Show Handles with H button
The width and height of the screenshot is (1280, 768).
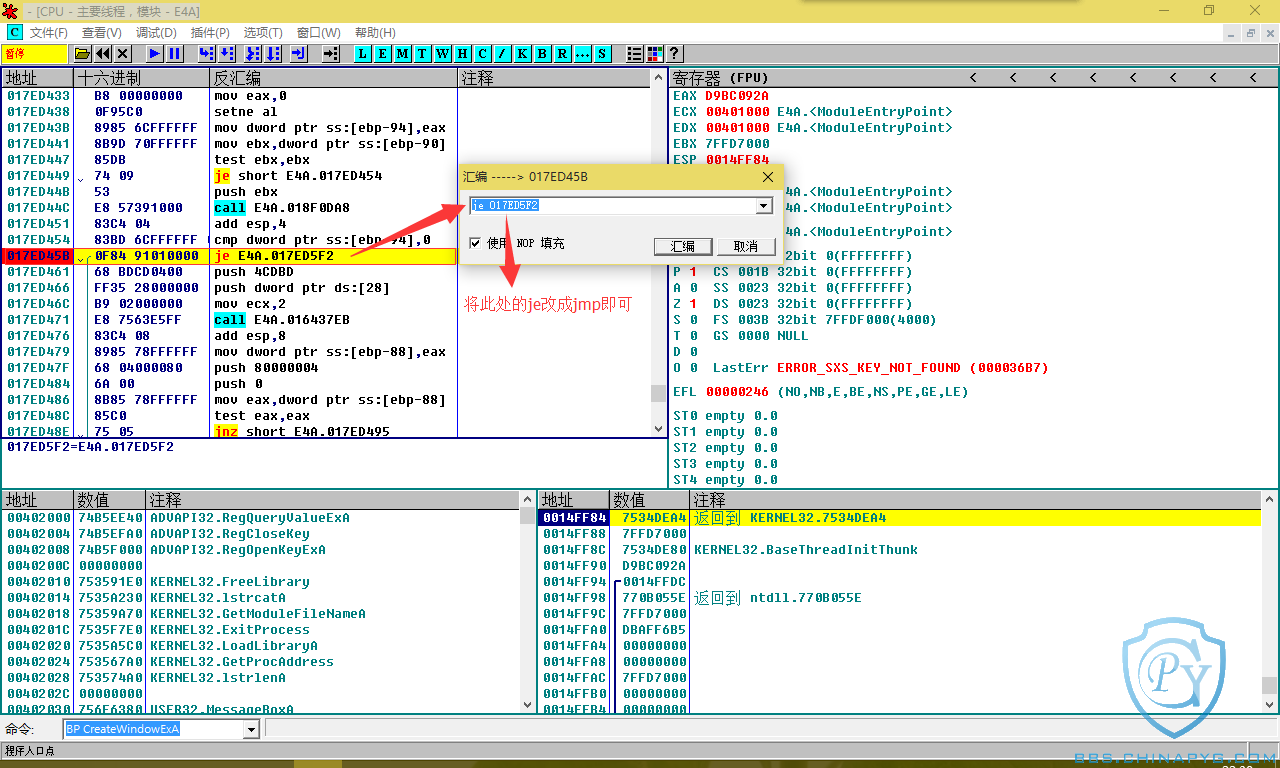(x=463, y=54)
